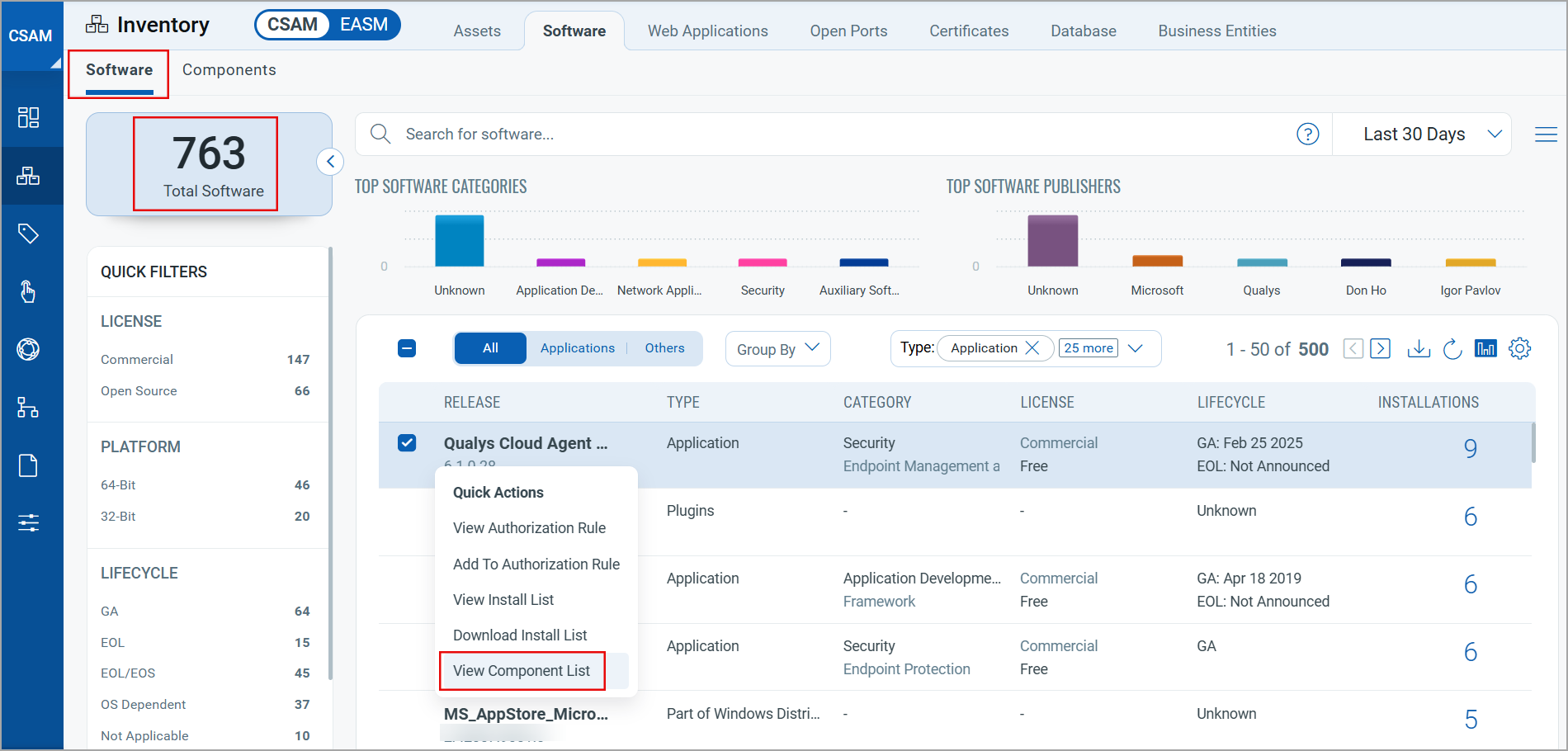Image resolution: width=1568 pixels, height=751 pixels.
Task: Open the Web Applications tab
Action: tap(707, 31)
